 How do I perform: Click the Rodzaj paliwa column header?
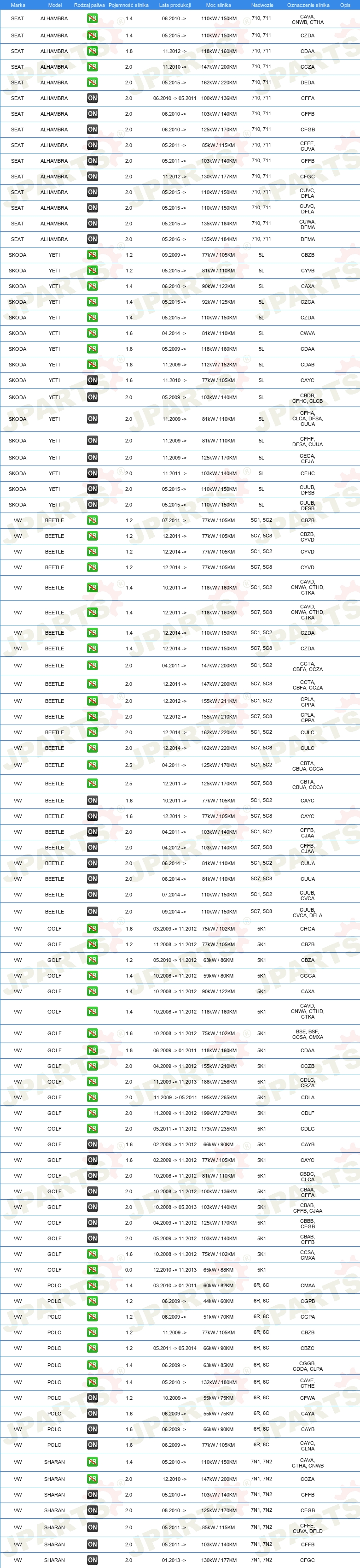tap(89, 5)
